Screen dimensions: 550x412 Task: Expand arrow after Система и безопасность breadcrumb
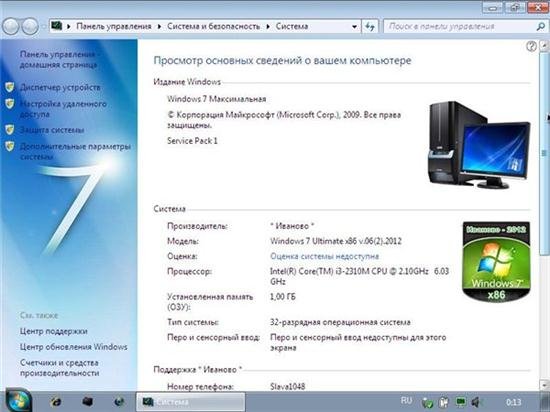click(x=268, y=27)
